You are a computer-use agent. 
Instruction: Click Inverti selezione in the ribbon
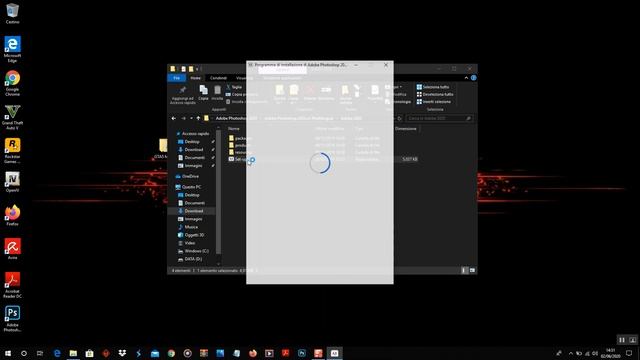433,102
